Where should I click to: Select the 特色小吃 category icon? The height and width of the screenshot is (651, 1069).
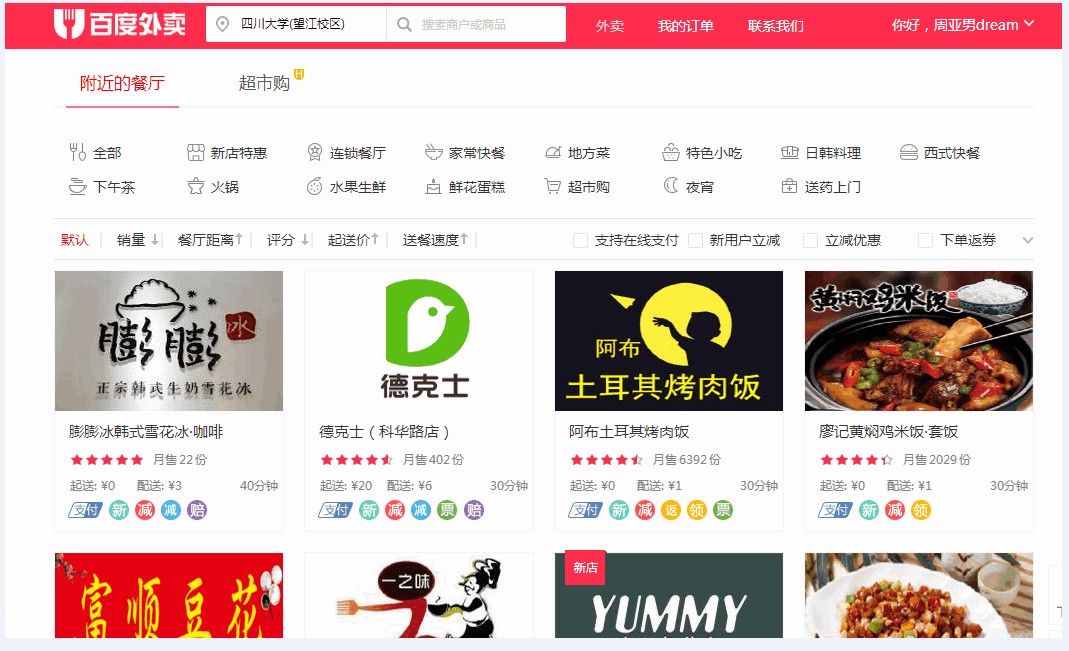pos(671,152)
